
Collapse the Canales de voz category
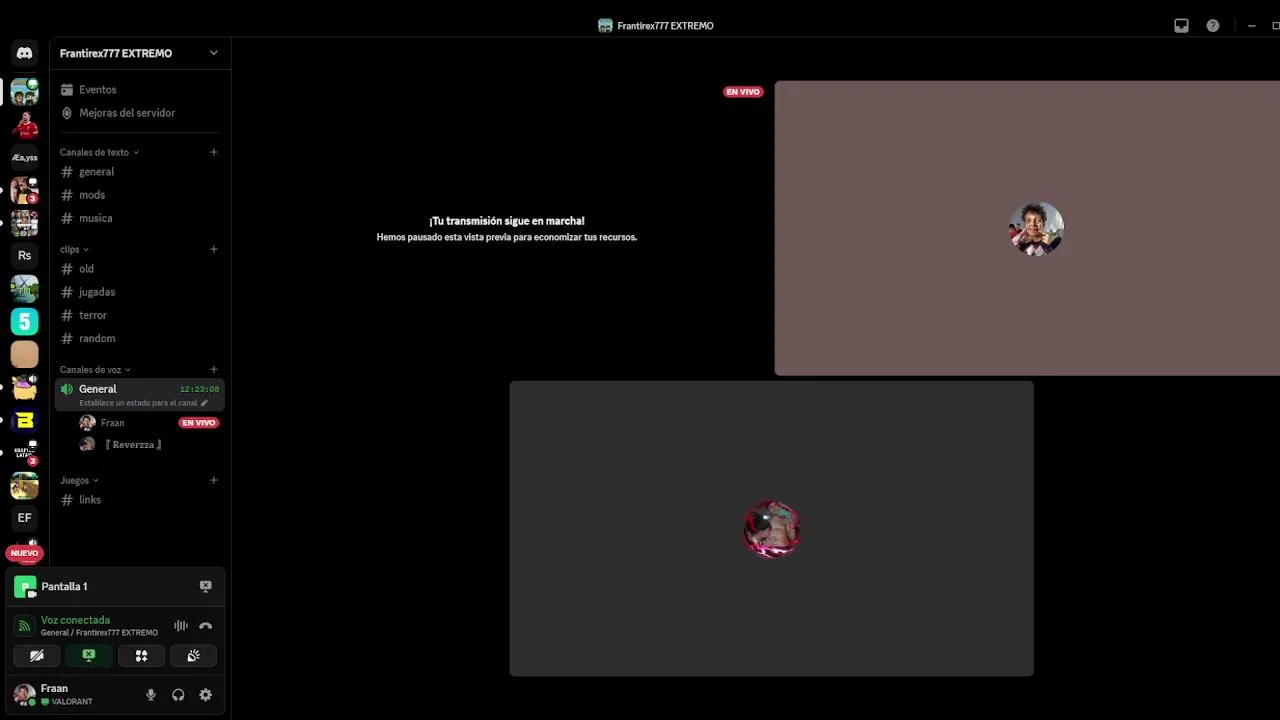click(95, 370)
